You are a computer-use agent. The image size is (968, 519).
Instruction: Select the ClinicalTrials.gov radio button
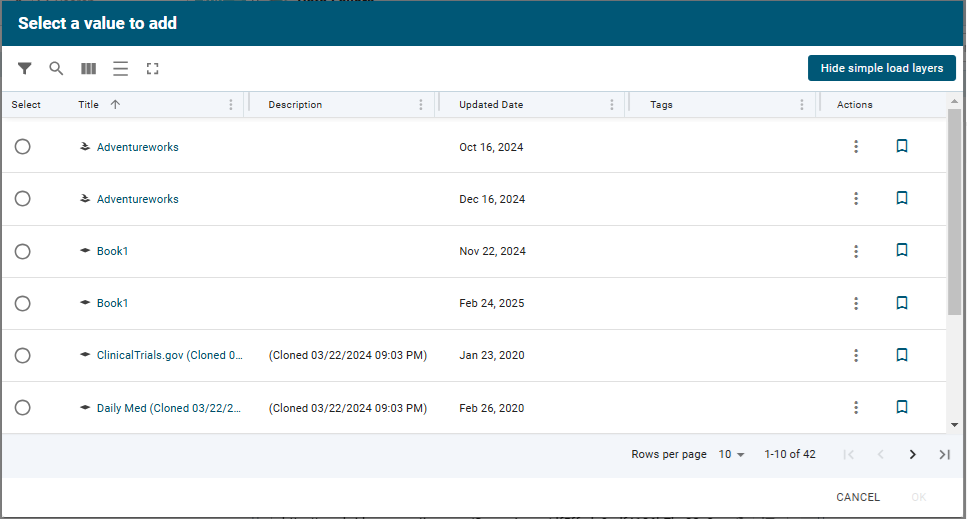(x=23, y=355)
